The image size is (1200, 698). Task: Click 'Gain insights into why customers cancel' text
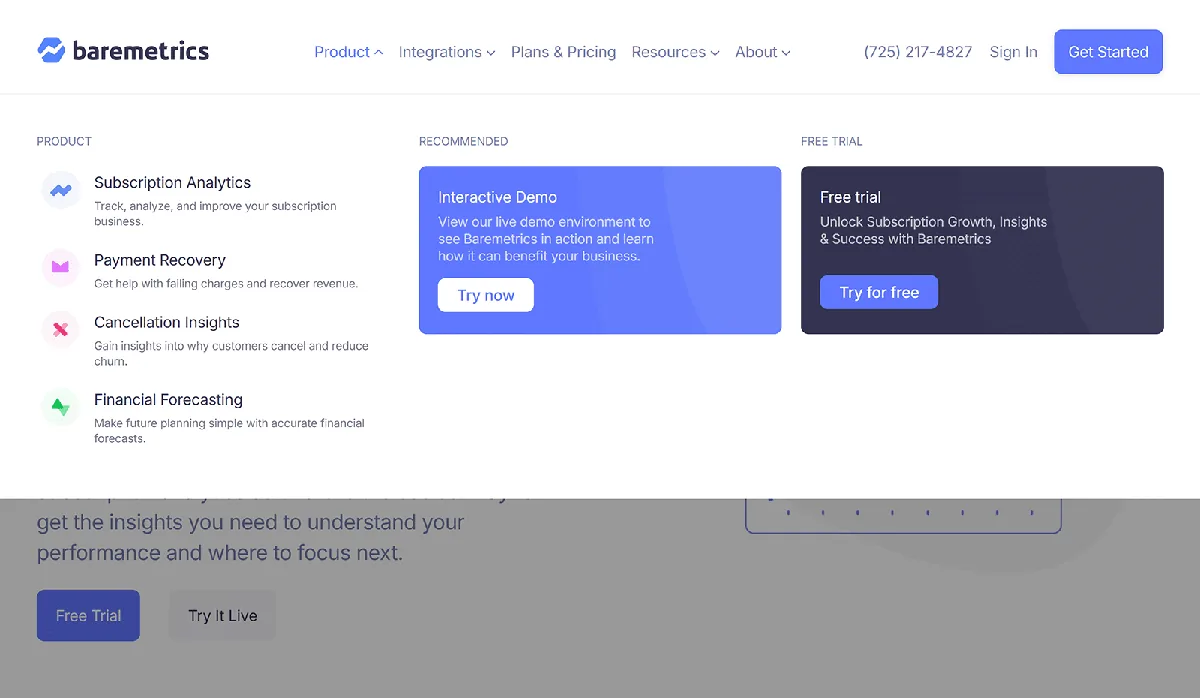click(x=231, y=353)
